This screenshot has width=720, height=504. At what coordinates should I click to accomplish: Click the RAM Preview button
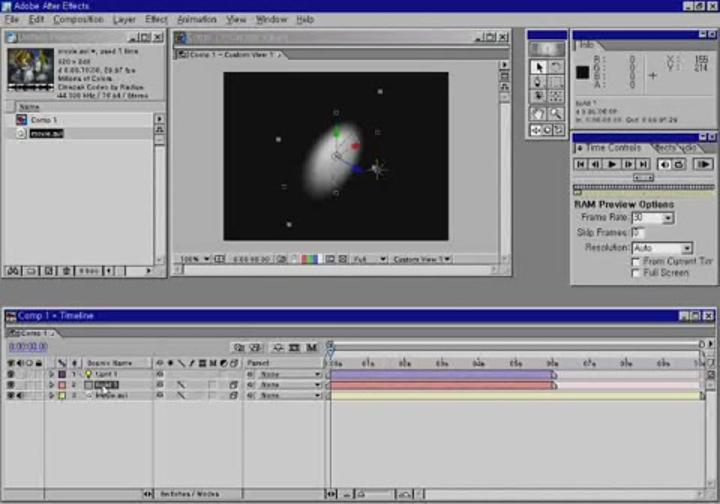click(x=703, y=164)
